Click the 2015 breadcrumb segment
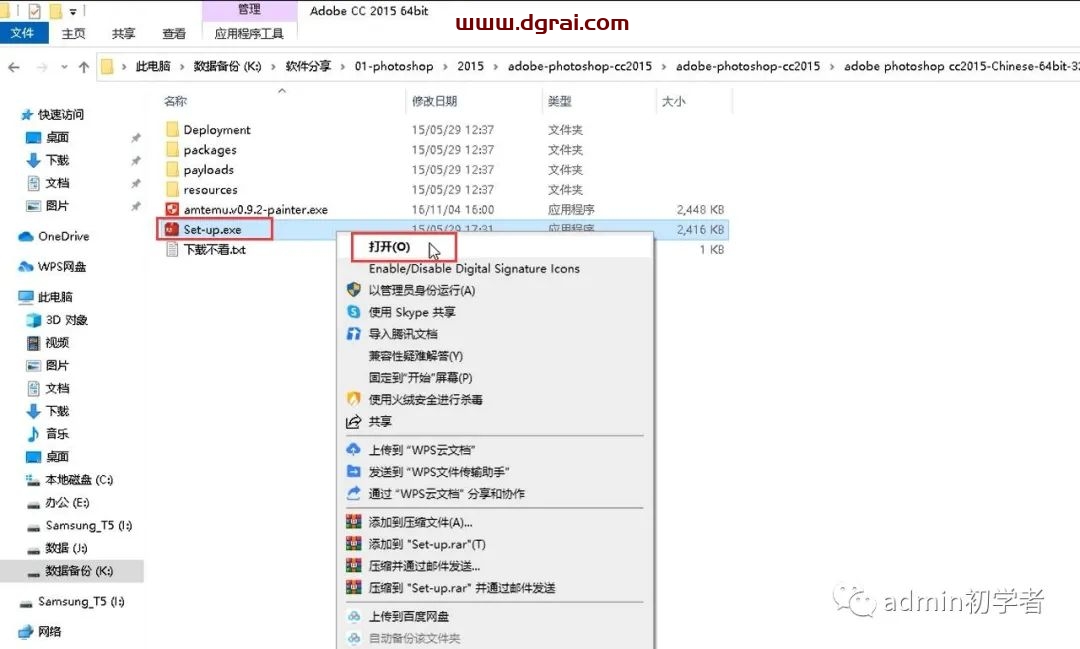The image size is (1080, 649). tap(470, 66)
